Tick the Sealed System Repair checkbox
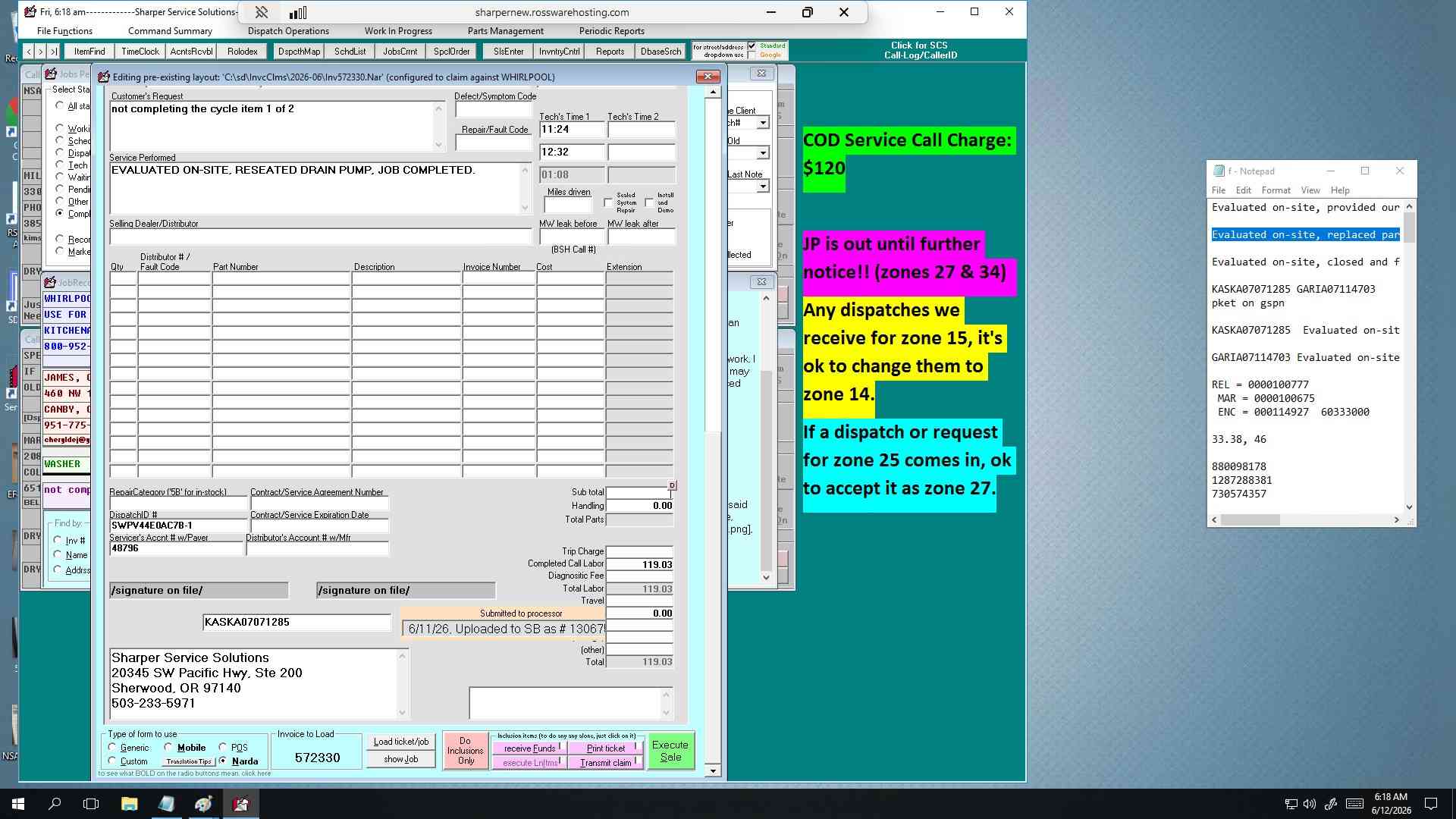 click(x=608, y=202)
